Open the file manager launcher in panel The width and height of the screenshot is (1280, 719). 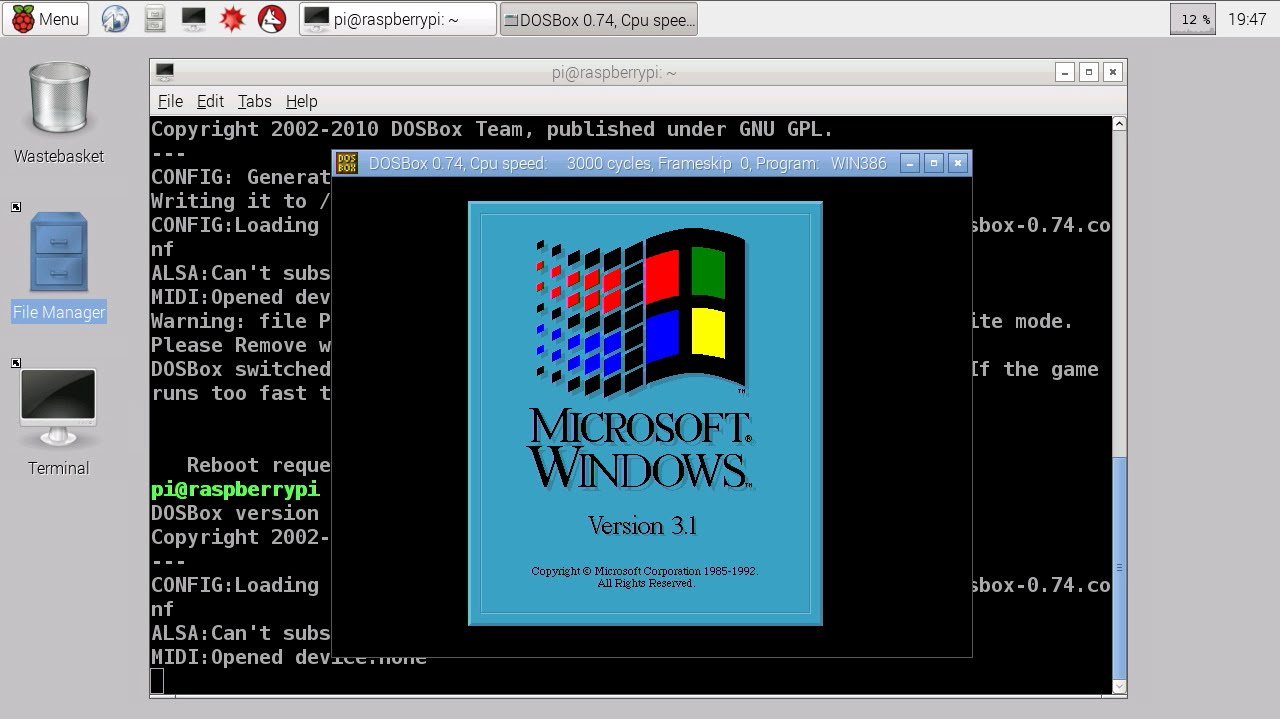click(x=154, y=19)
